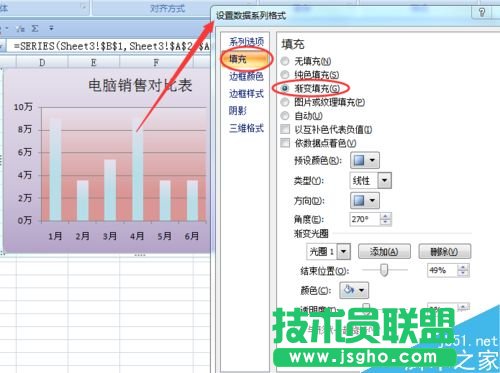Click the paint bucket color icon

point(349,290)
